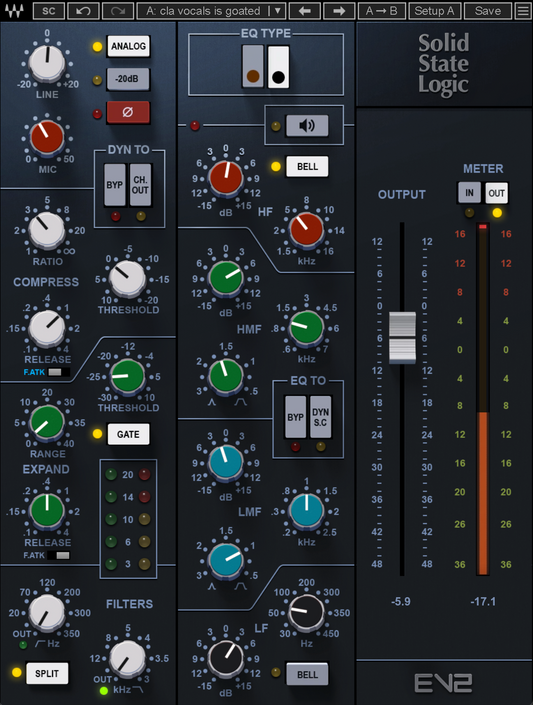Select the black EQ type switch
The width and height of the screenshot is (533, 705).
tap(278, 67)
